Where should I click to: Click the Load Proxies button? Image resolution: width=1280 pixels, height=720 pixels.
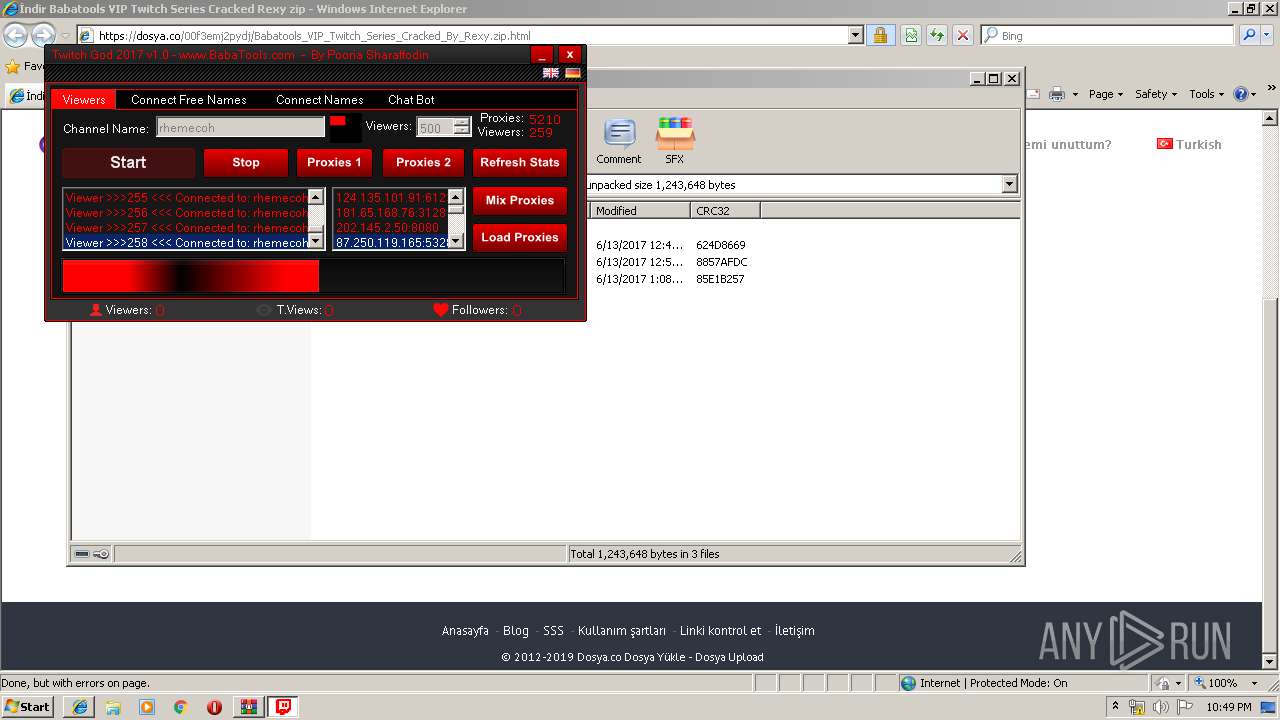[519, 237]
